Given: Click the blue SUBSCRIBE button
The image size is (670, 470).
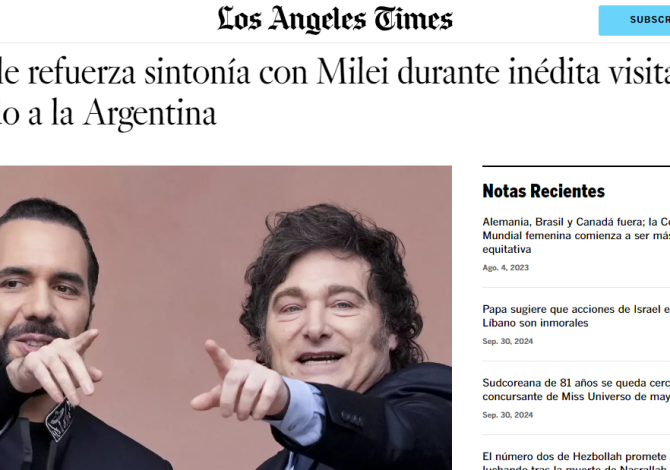Looking at the screenshot, I should (x=634, y=20).
